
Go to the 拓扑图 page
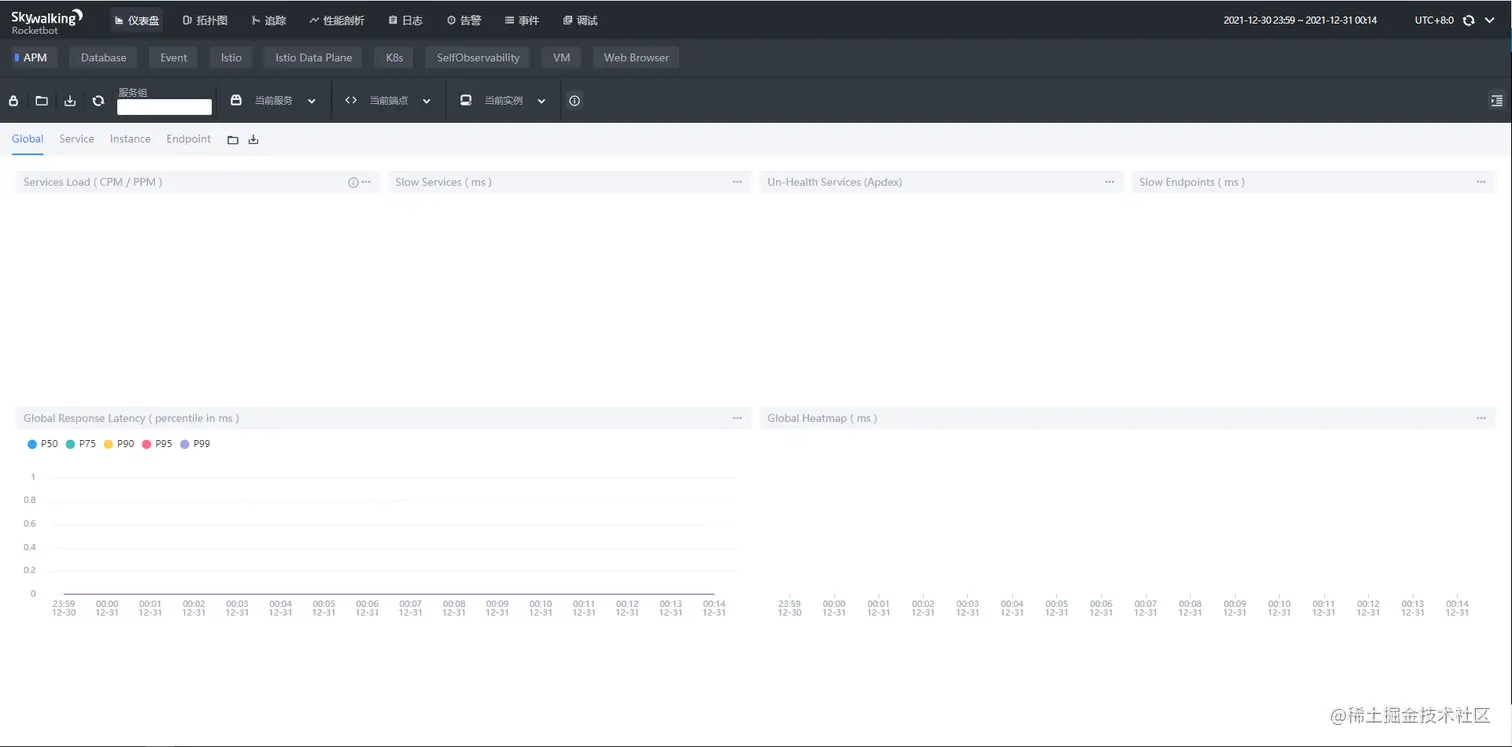pyautogui.click(x=205, y=20)
